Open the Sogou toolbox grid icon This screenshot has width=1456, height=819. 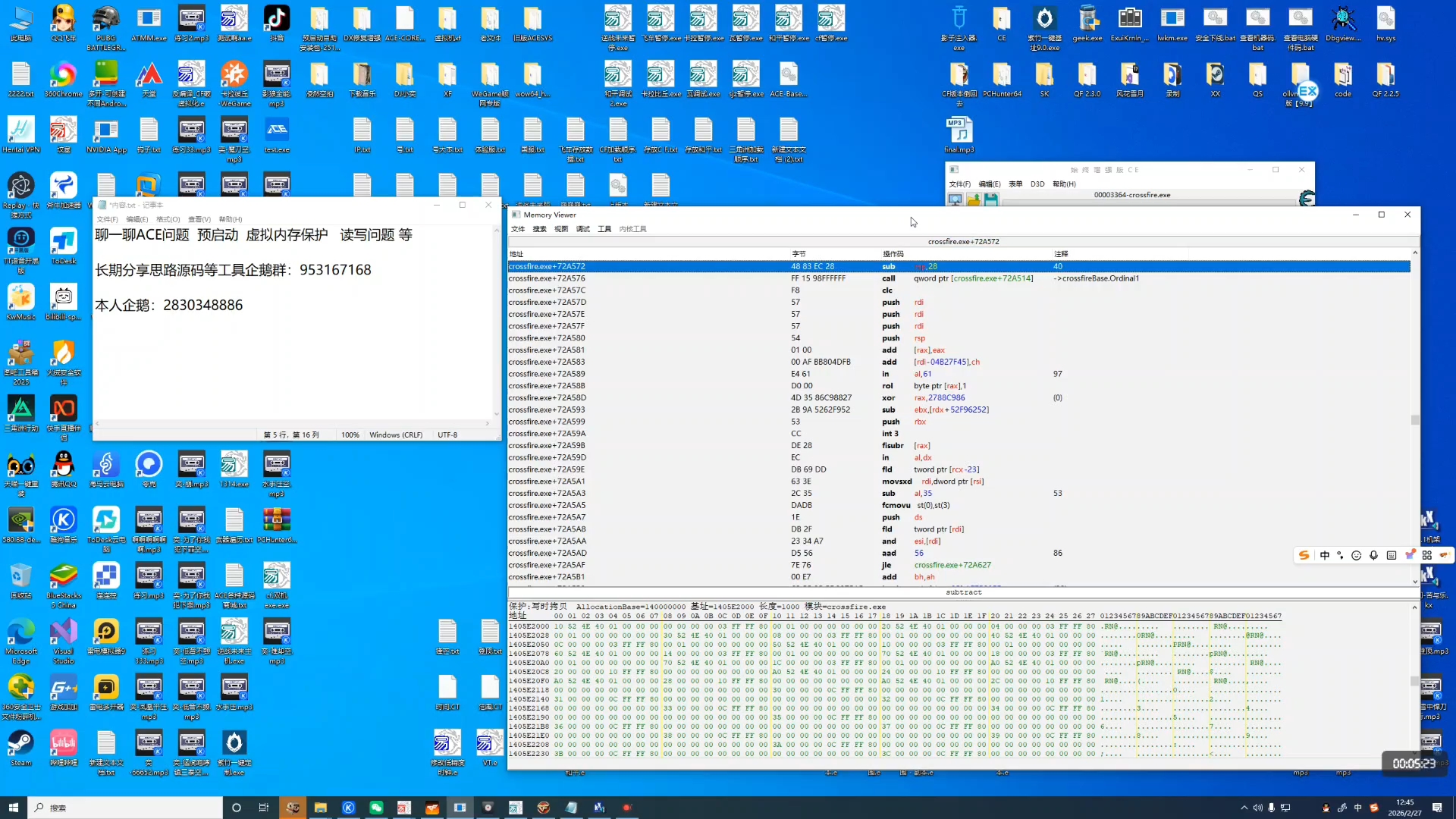pyautogui.click(x=1427, y=556)
